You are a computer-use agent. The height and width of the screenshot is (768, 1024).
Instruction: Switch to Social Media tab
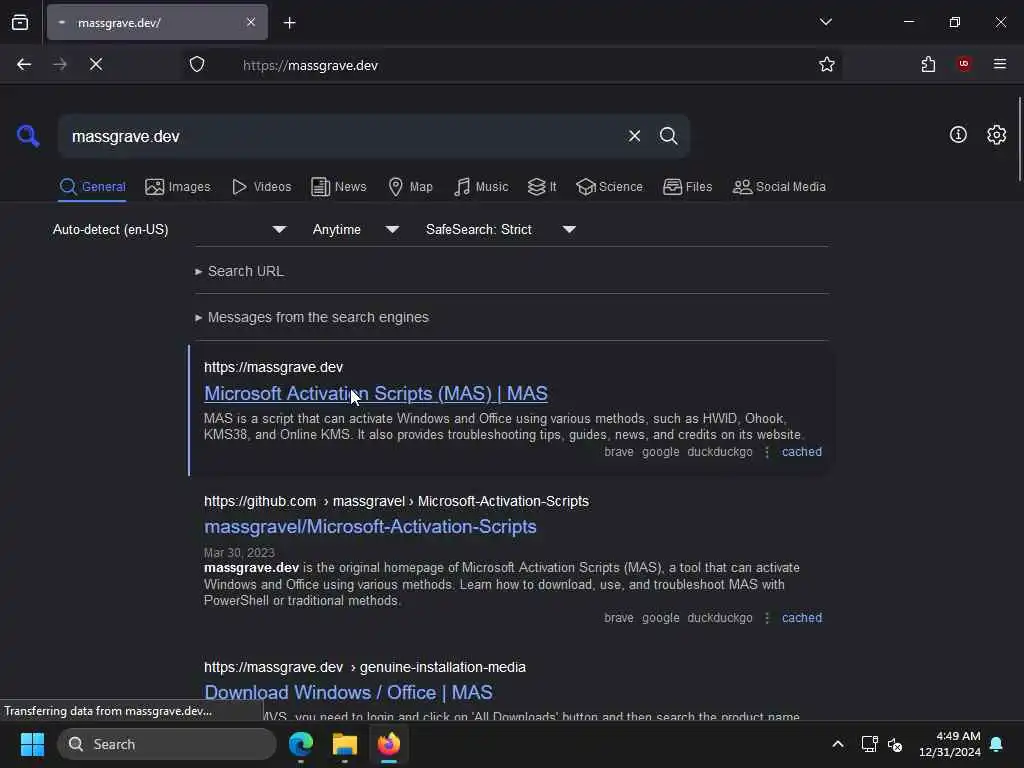point(779,187)
